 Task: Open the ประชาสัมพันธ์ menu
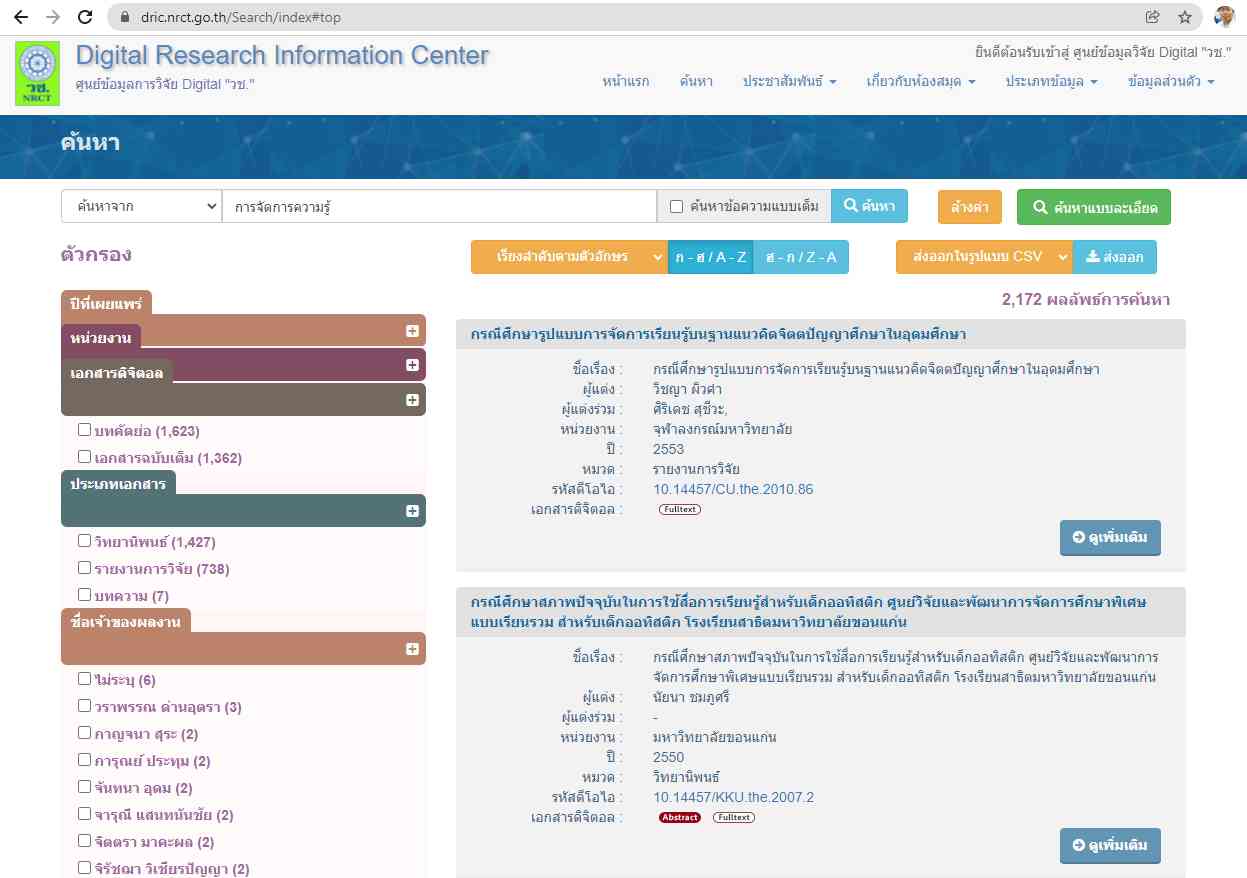coord(789,81)
